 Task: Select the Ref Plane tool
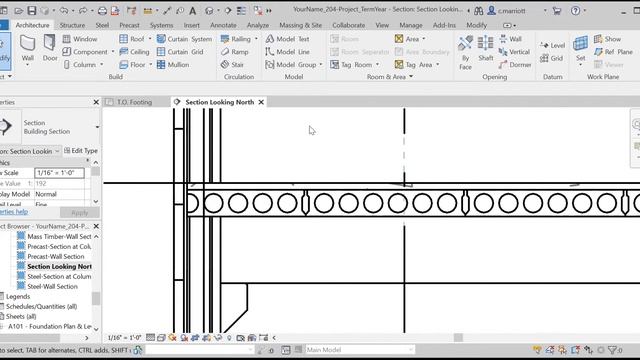613,52
